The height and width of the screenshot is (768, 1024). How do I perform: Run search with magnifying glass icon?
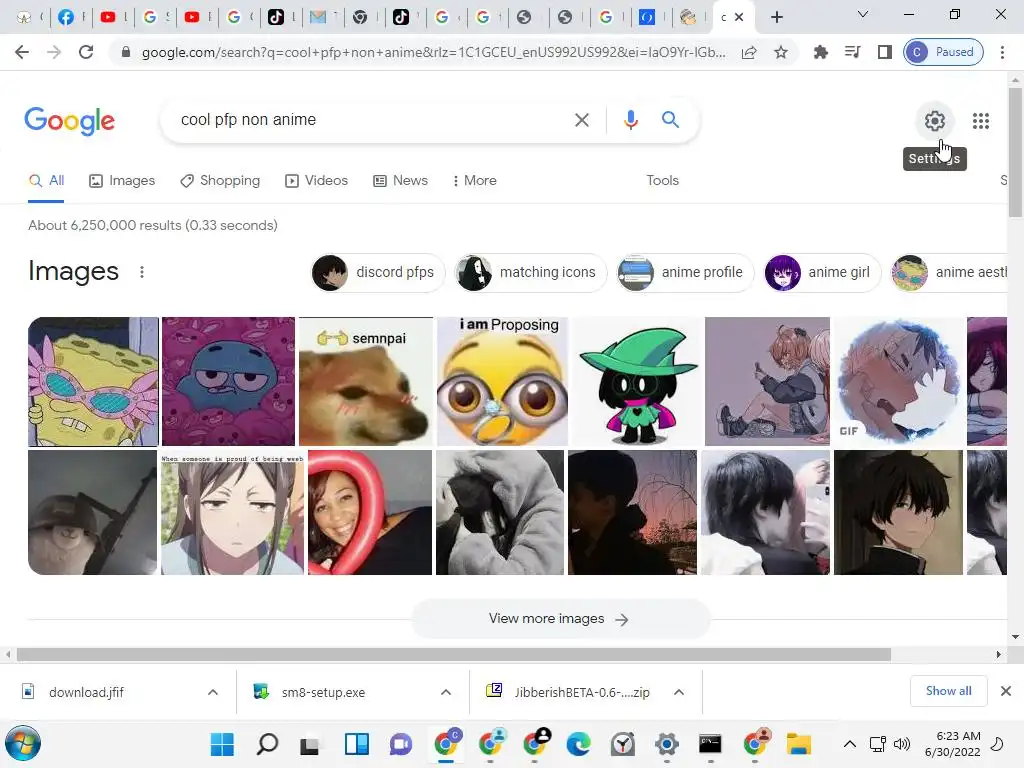coord(670,120)
